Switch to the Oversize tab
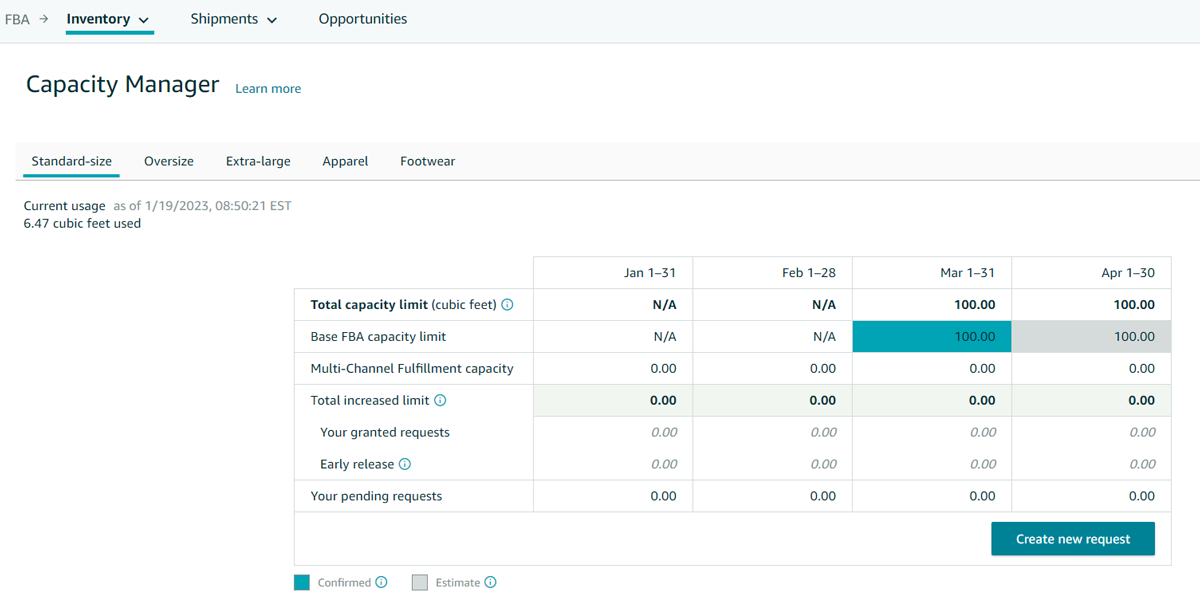This screenshot has width=1200, height=606. (168, 160)
